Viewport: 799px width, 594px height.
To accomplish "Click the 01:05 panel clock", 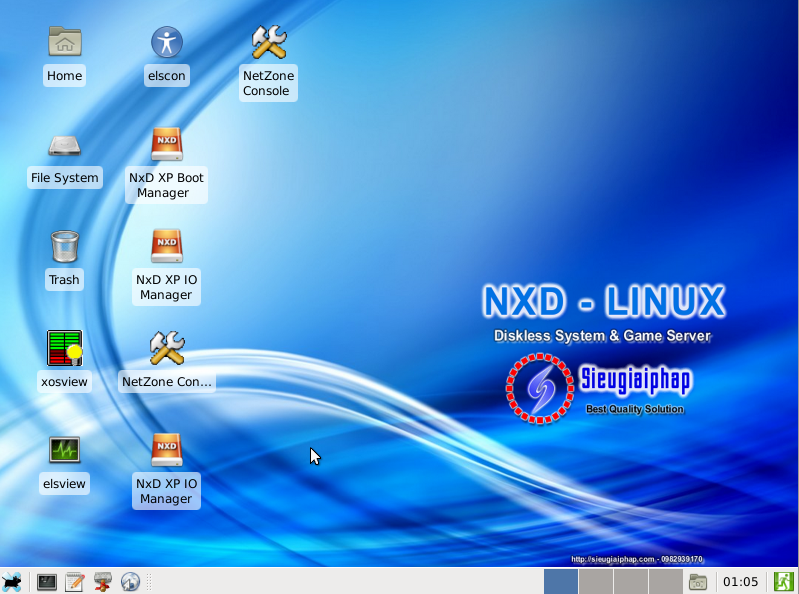I will [740, 582].
